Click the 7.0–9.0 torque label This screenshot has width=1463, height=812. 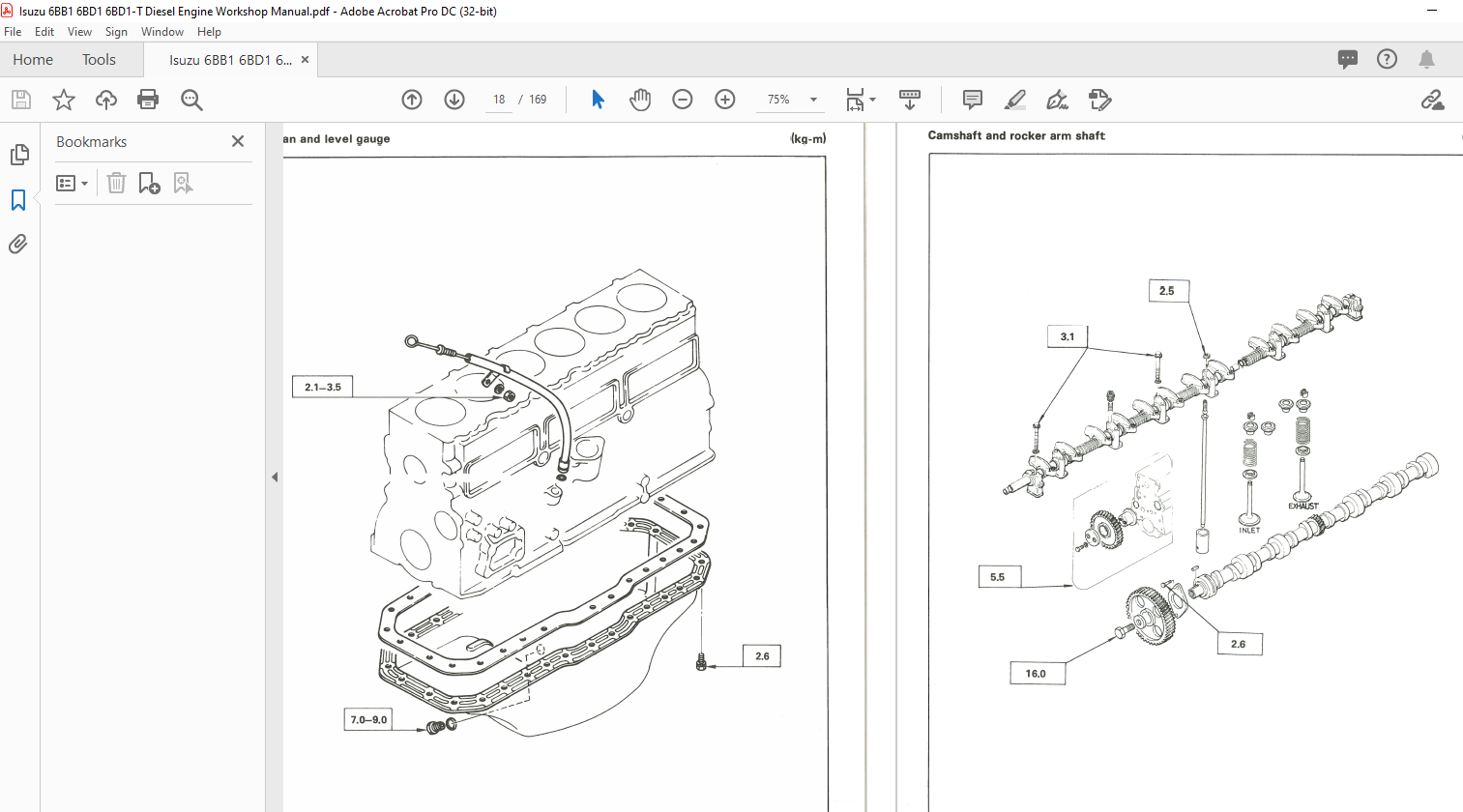pos(368,719)
